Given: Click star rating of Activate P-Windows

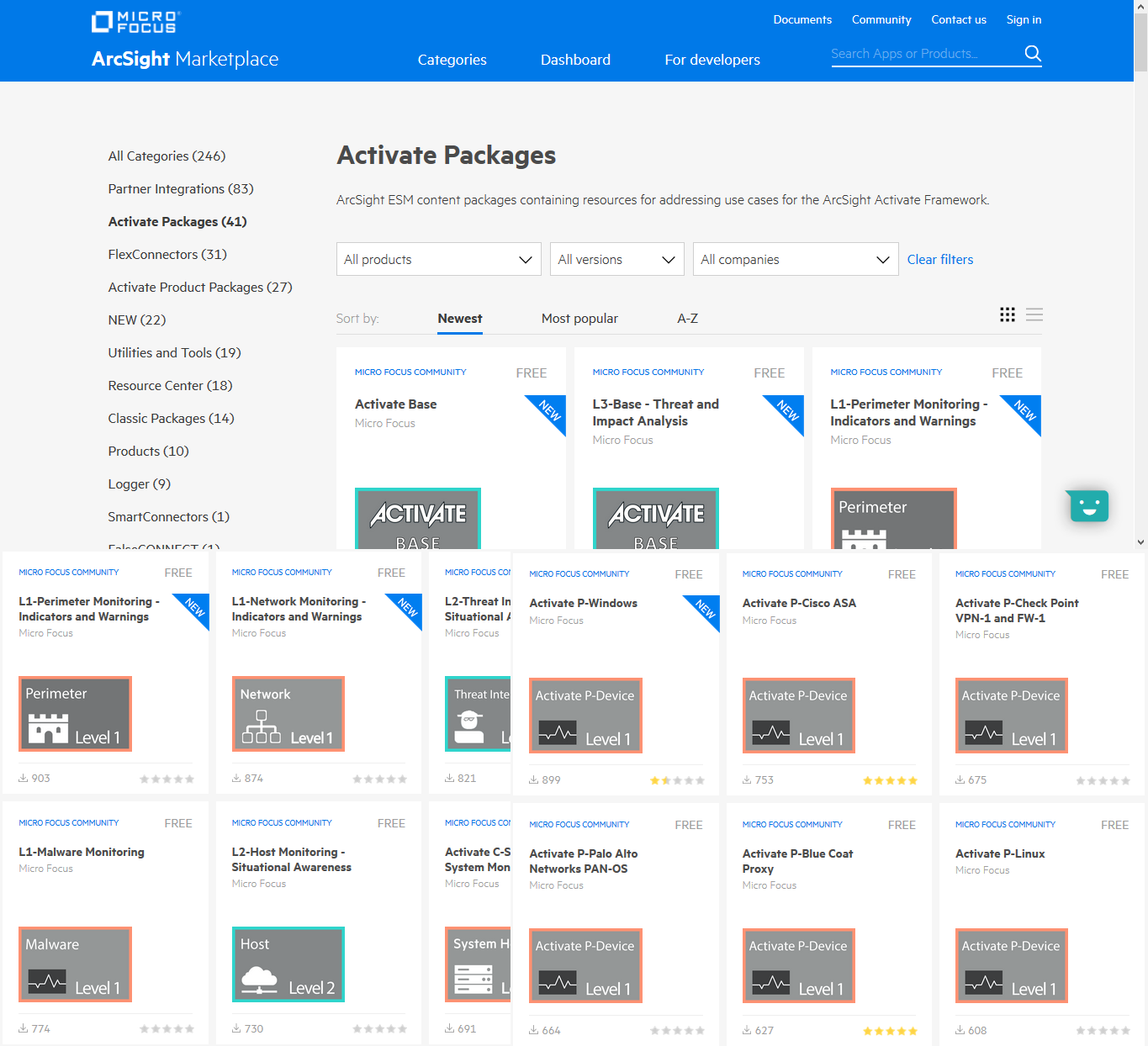Looking at the screenshot, I should pyautogui.click(x=677, y=780).
